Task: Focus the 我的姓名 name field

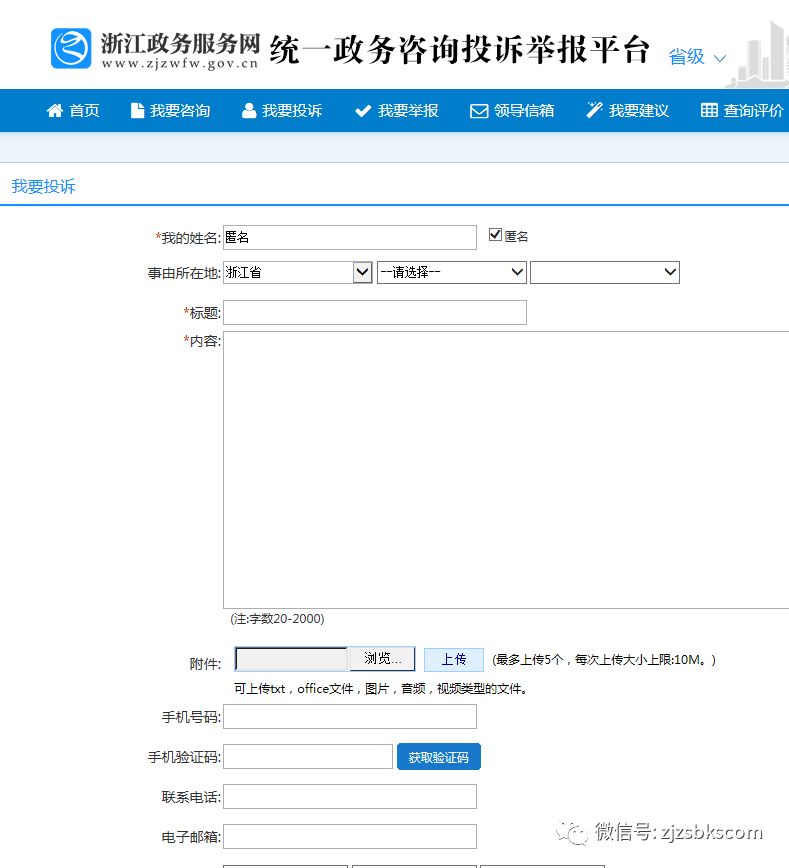Action: click(350, 237)
